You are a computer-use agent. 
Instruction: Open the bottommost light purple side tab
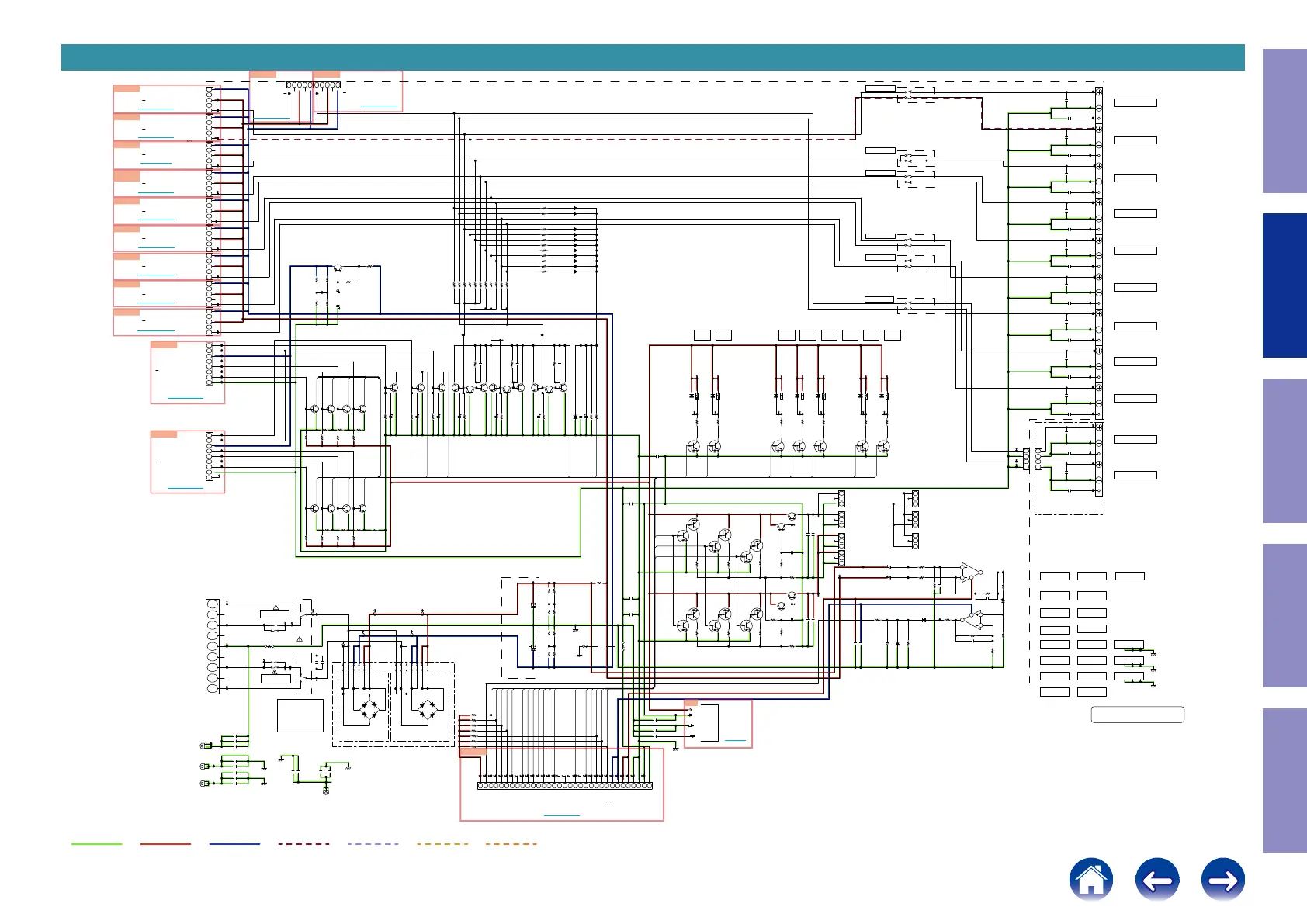tap(1284, 780)
